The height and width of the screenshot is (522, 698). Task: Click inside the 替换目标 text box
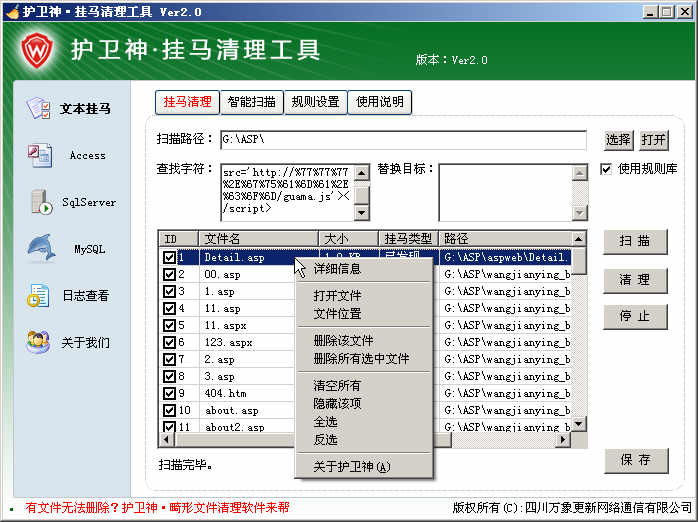pyautogui.click(x=505, y=192)
